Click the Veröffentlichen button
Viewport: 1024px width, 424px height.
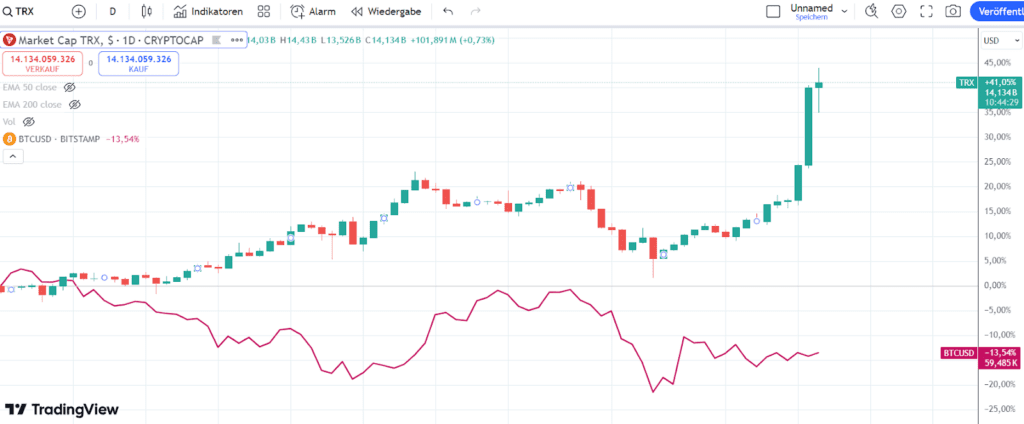click(997, 11)
